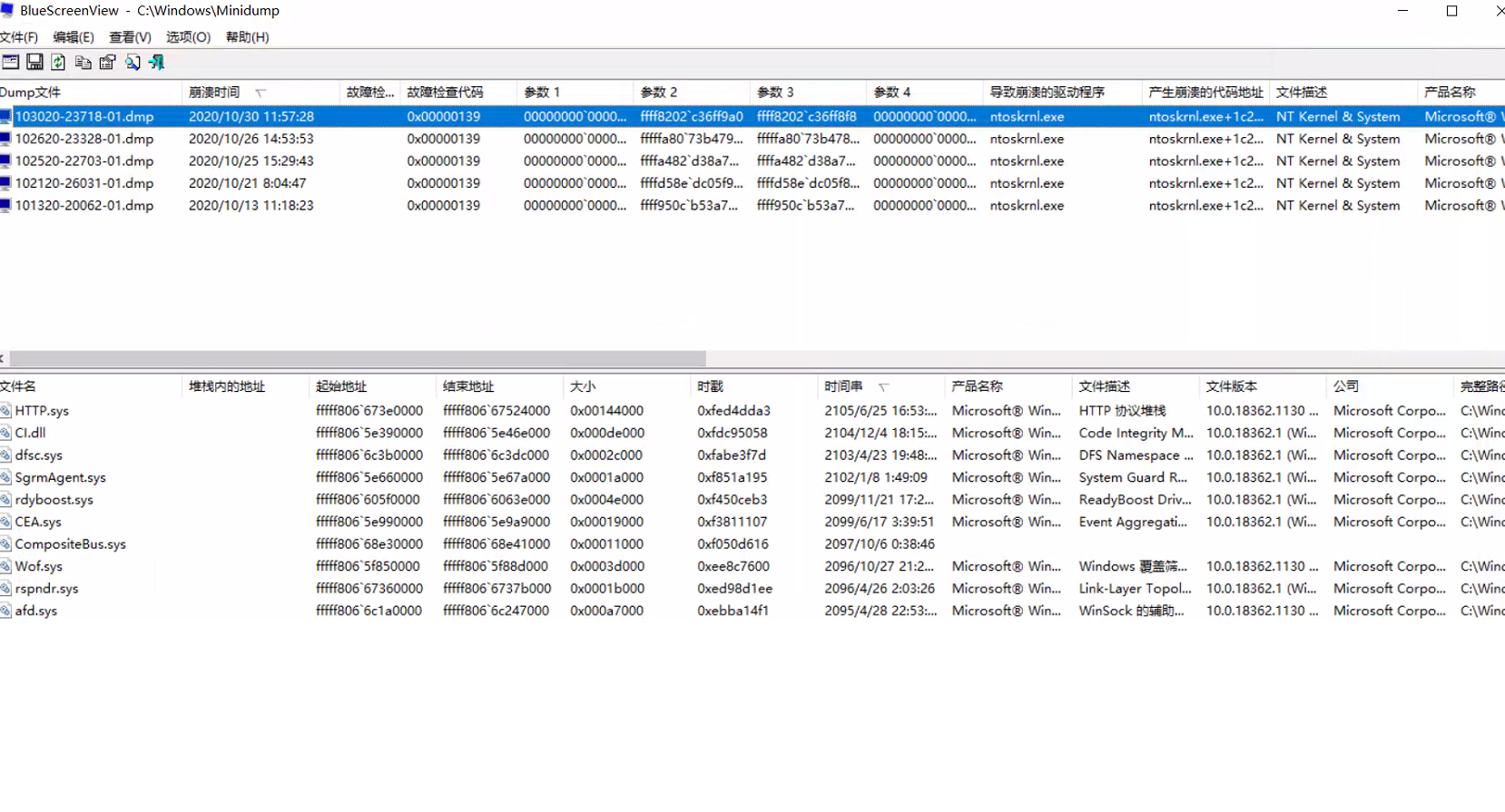
Task: Open the 帮助(H) menu
Action: (247, 37)
